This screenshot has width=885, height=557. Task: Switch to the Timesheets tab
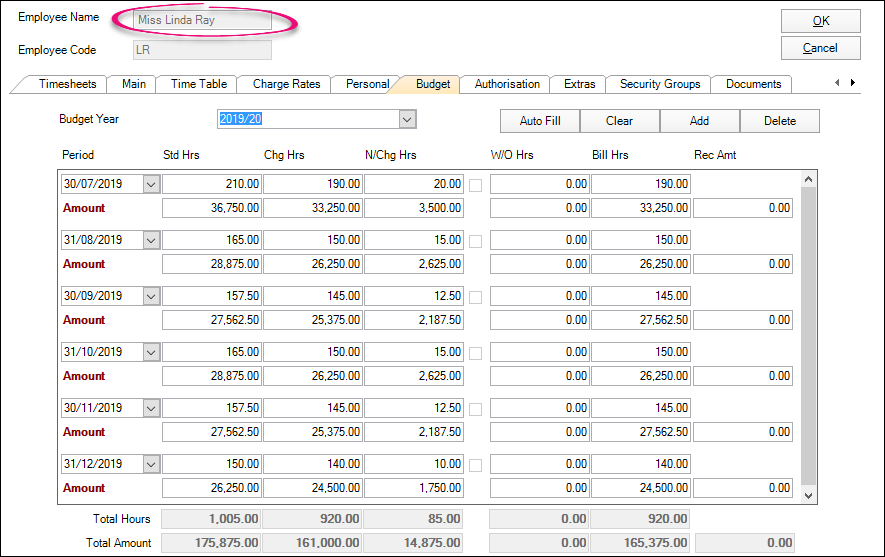coord(67,84)
